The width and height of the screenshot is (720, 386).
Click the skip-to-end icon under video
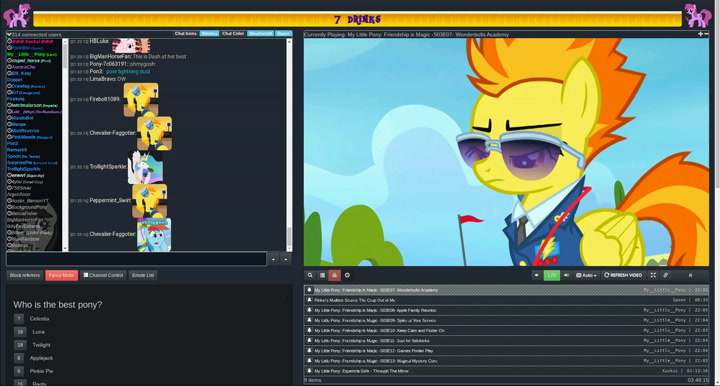click(690, 275)
